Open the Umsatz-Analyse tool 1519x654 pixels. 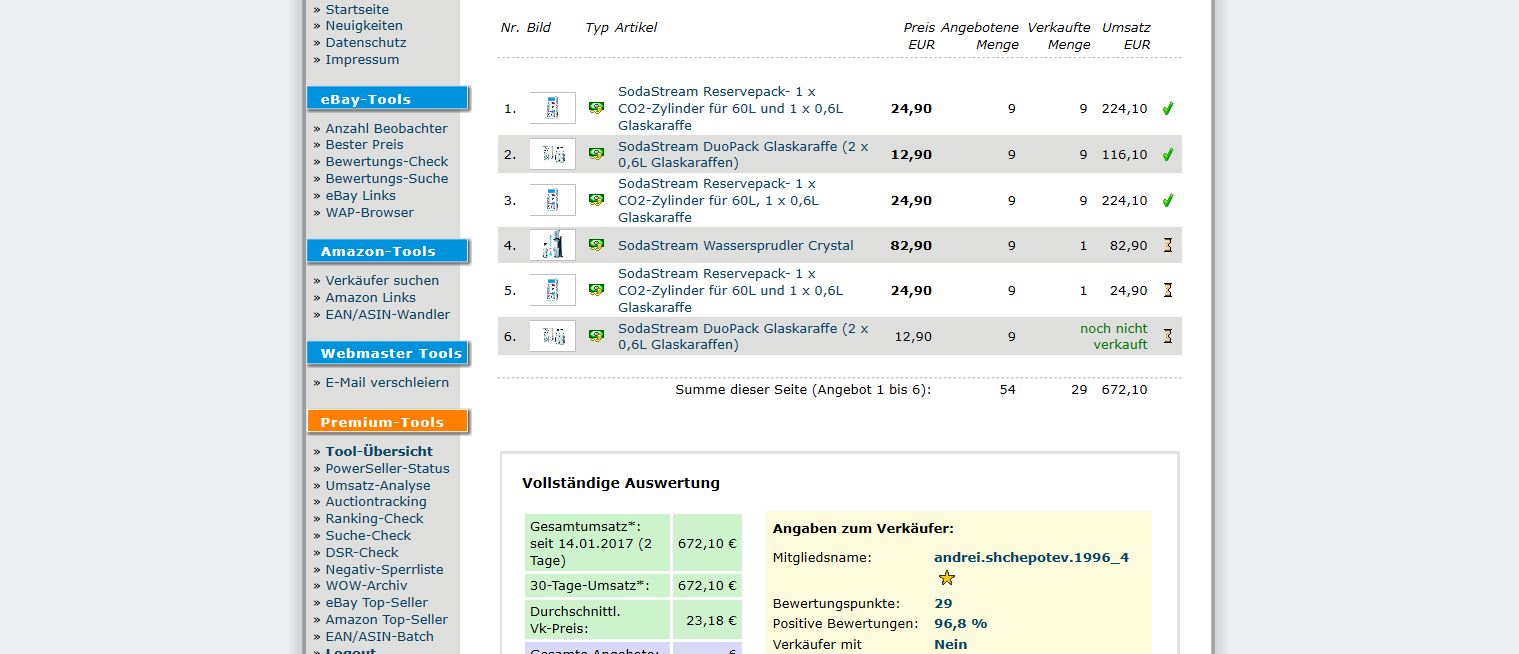coord(378,485)
